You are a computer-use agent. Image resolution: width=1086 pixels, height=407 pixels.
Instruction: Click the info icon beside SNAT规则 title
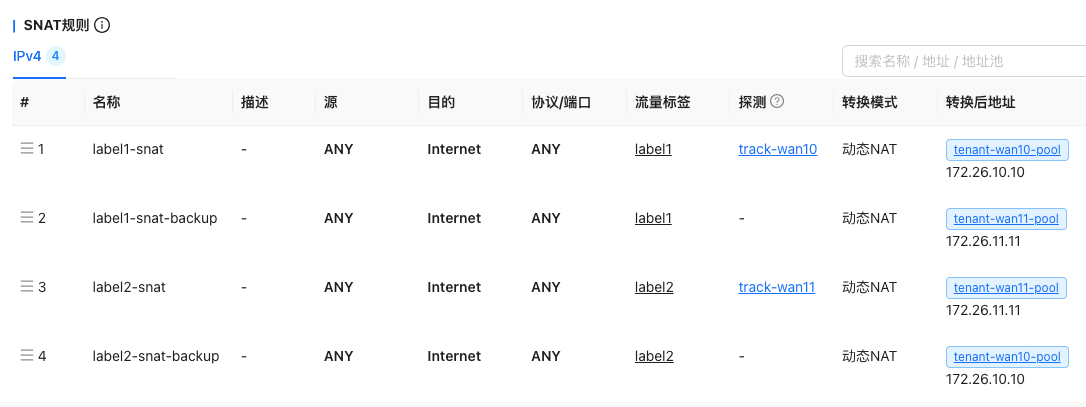[x=102, y=26]
